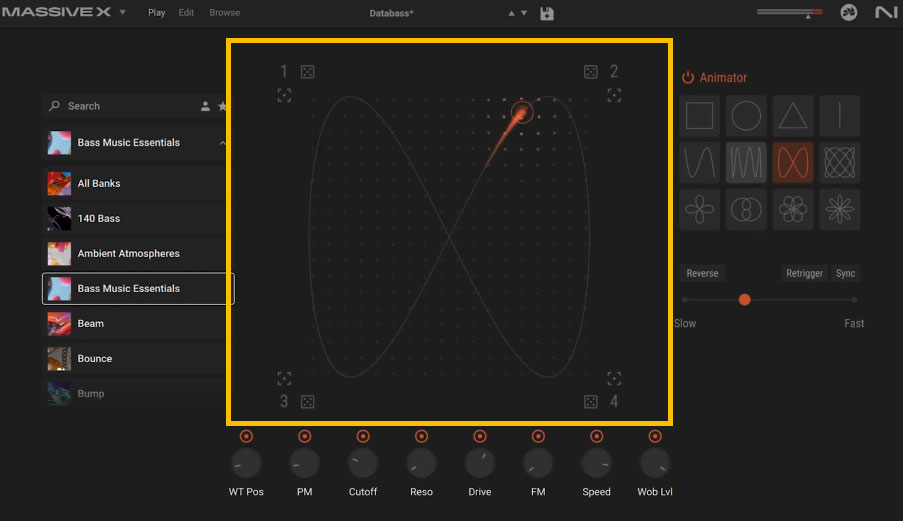Select the highlighted Bass Music Essentials bank

click(x=138, y=288)
